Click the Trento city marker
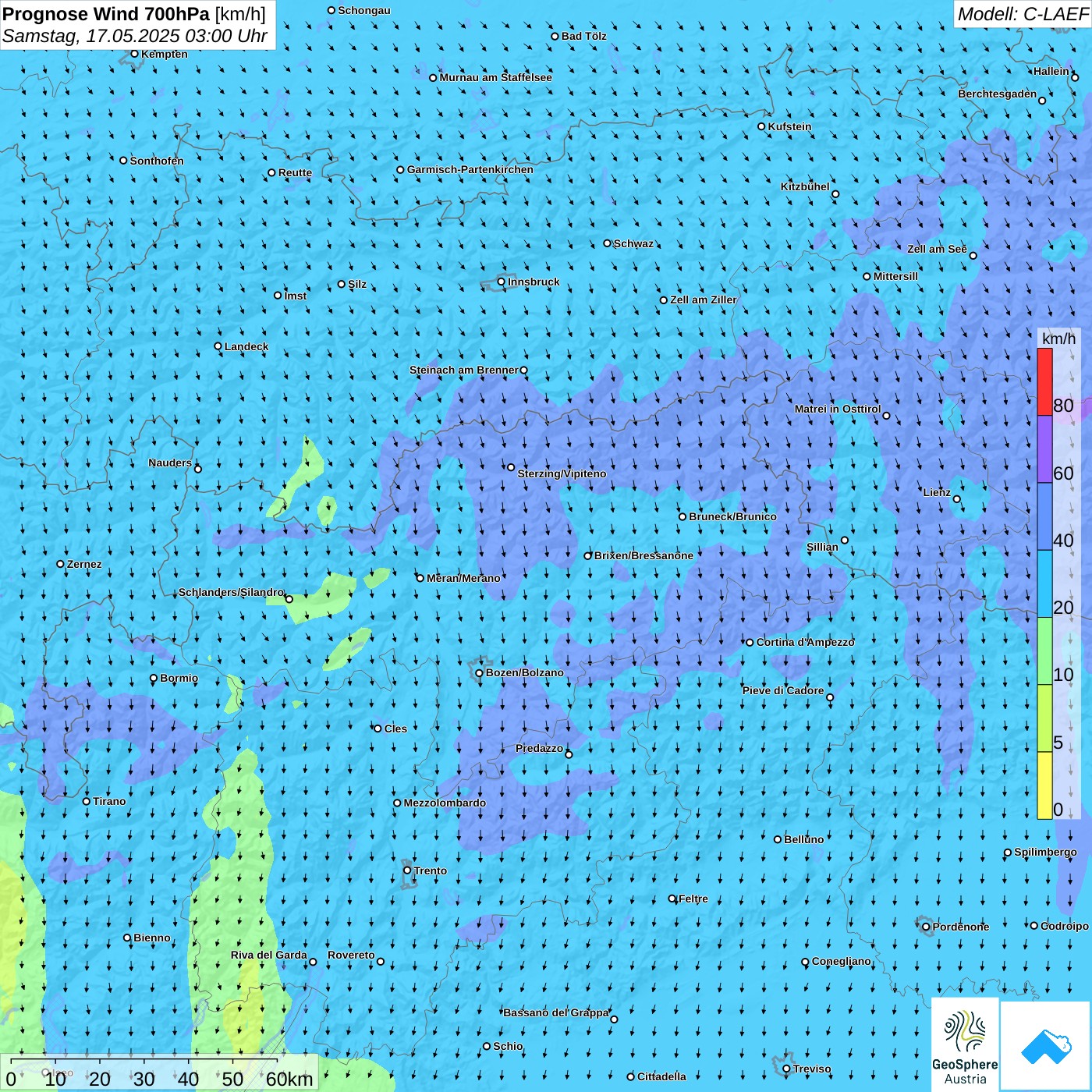Viewport: 1092px width, 1092px height. 407,870
